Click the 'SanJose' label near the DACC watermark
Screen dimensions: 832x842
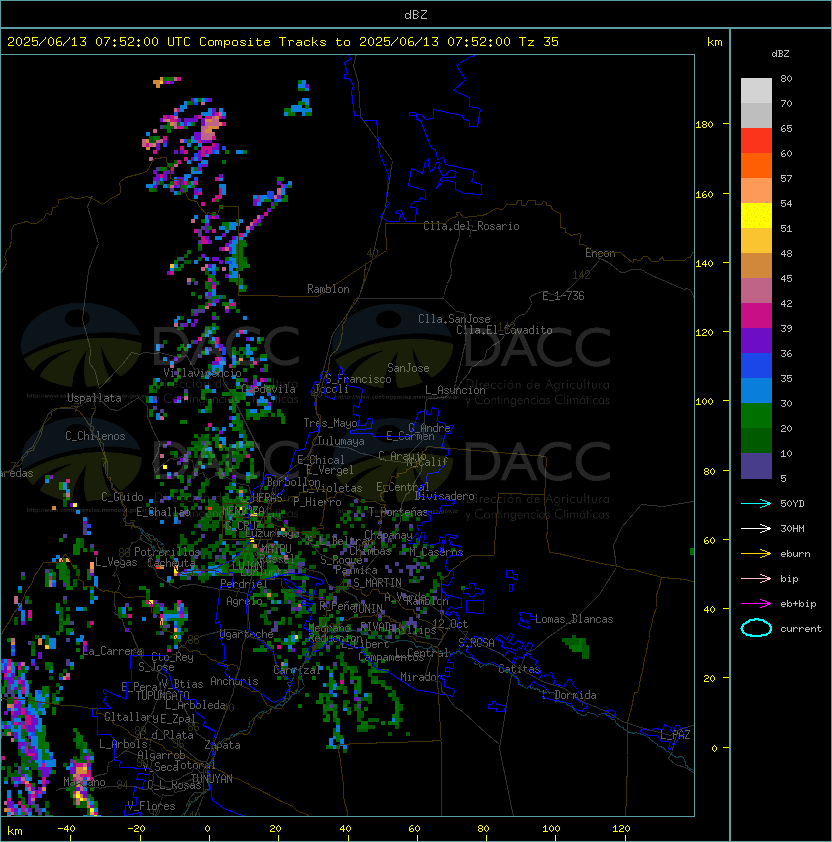408,368
